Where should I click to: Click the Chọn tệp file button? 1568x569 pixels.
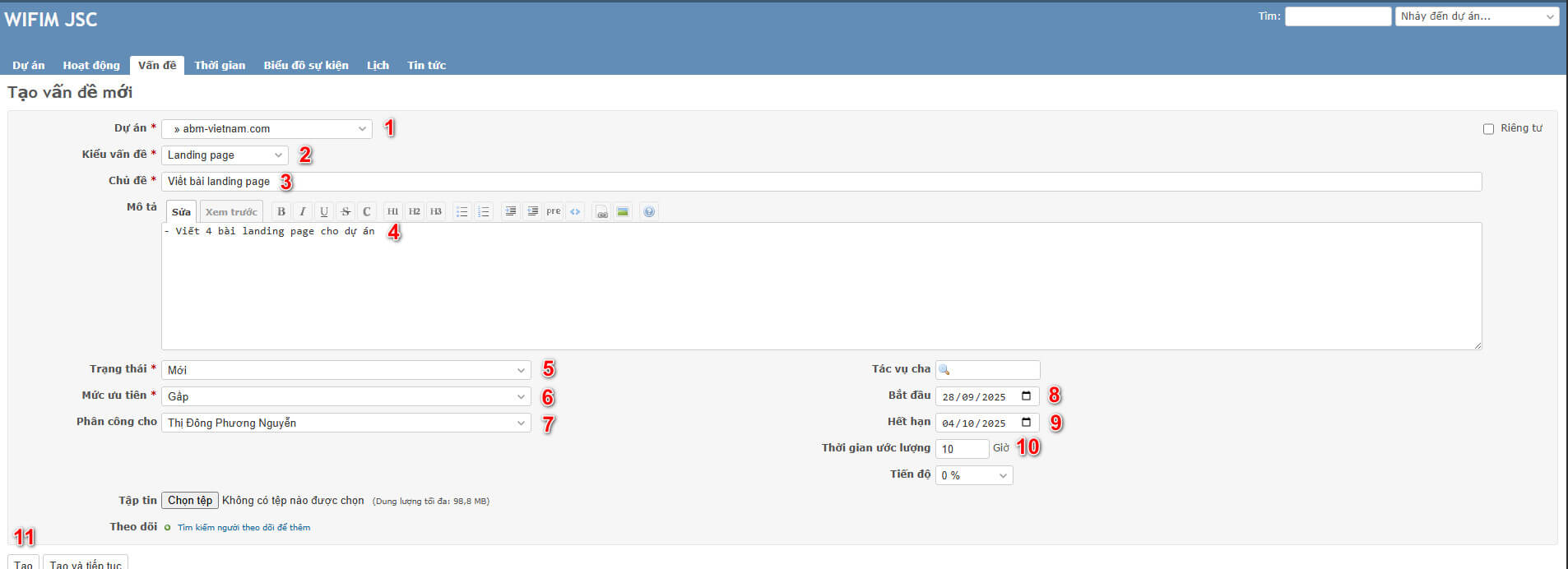click(x=190, y=501)
